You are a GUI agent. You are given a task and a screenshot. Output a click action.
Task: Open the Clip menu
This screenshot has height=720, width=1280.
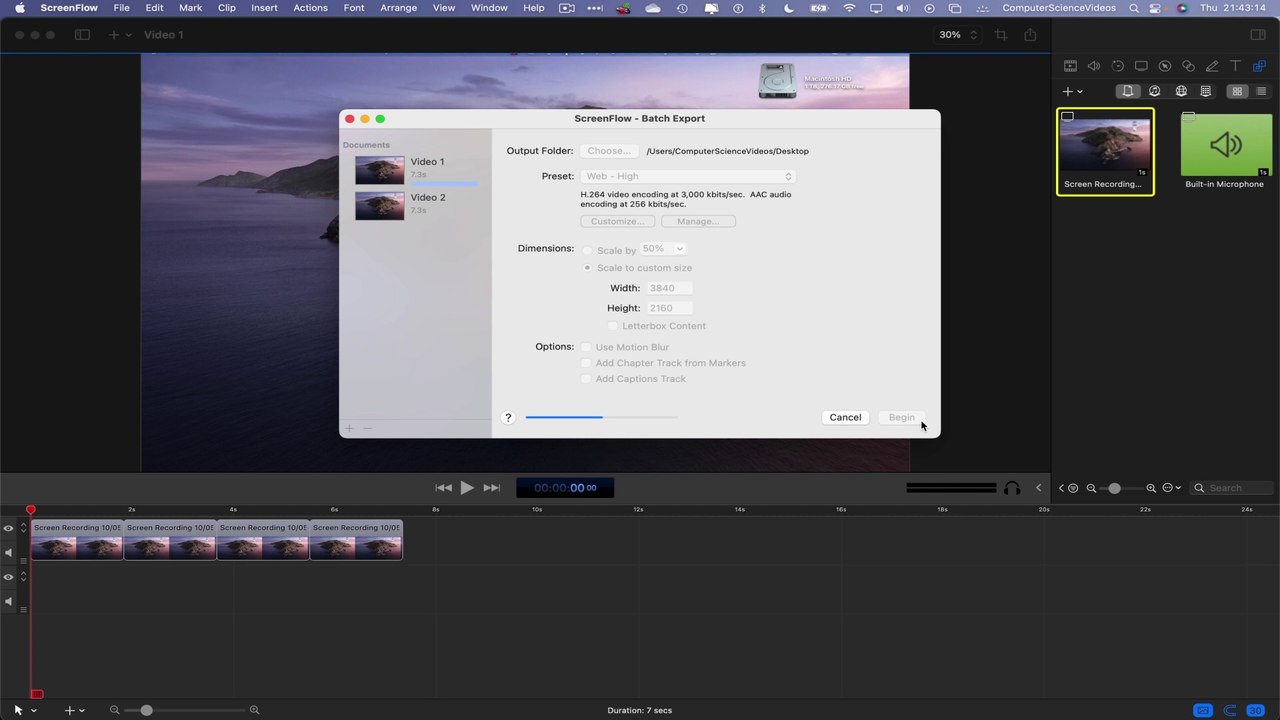coord(227,8)
